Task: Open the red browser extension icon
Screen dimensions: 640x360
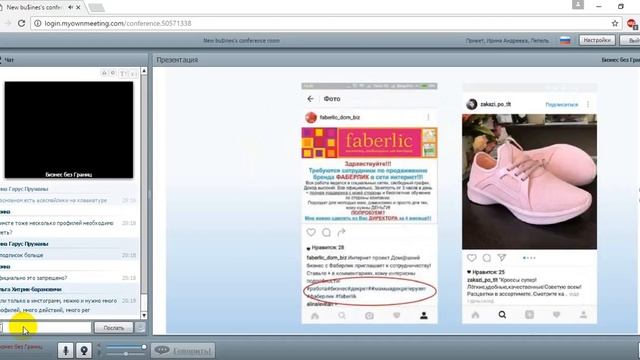Action: (632, 24)
